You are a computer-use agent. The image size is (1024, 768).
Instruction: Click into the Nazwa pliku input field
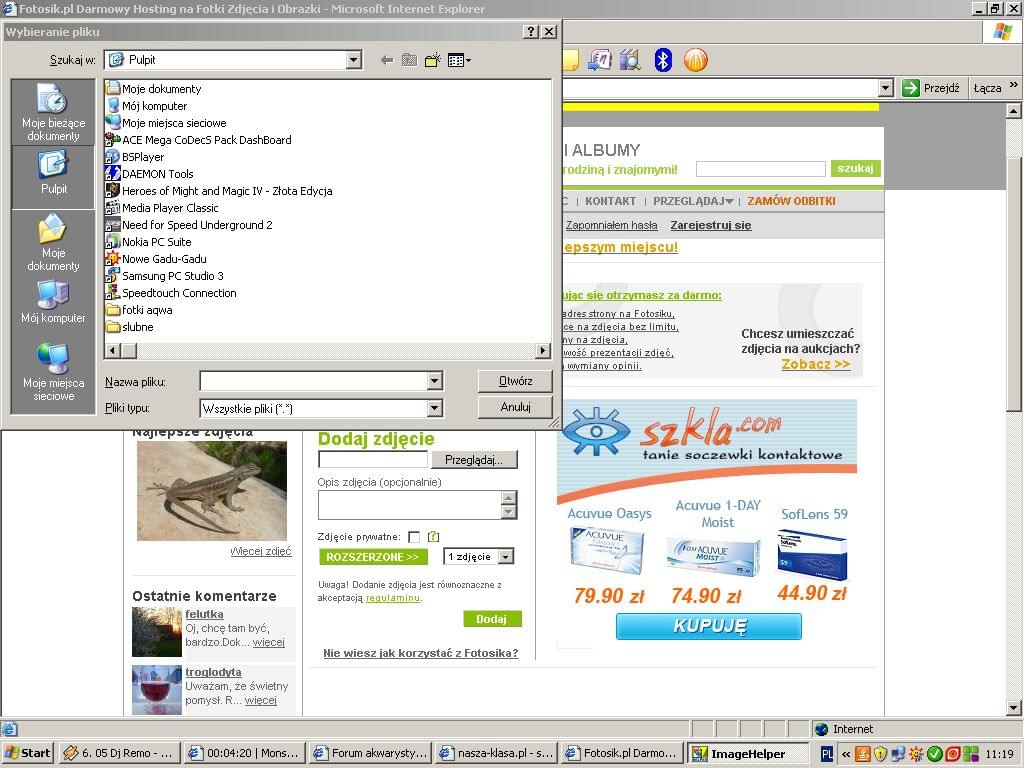(313, 381)
